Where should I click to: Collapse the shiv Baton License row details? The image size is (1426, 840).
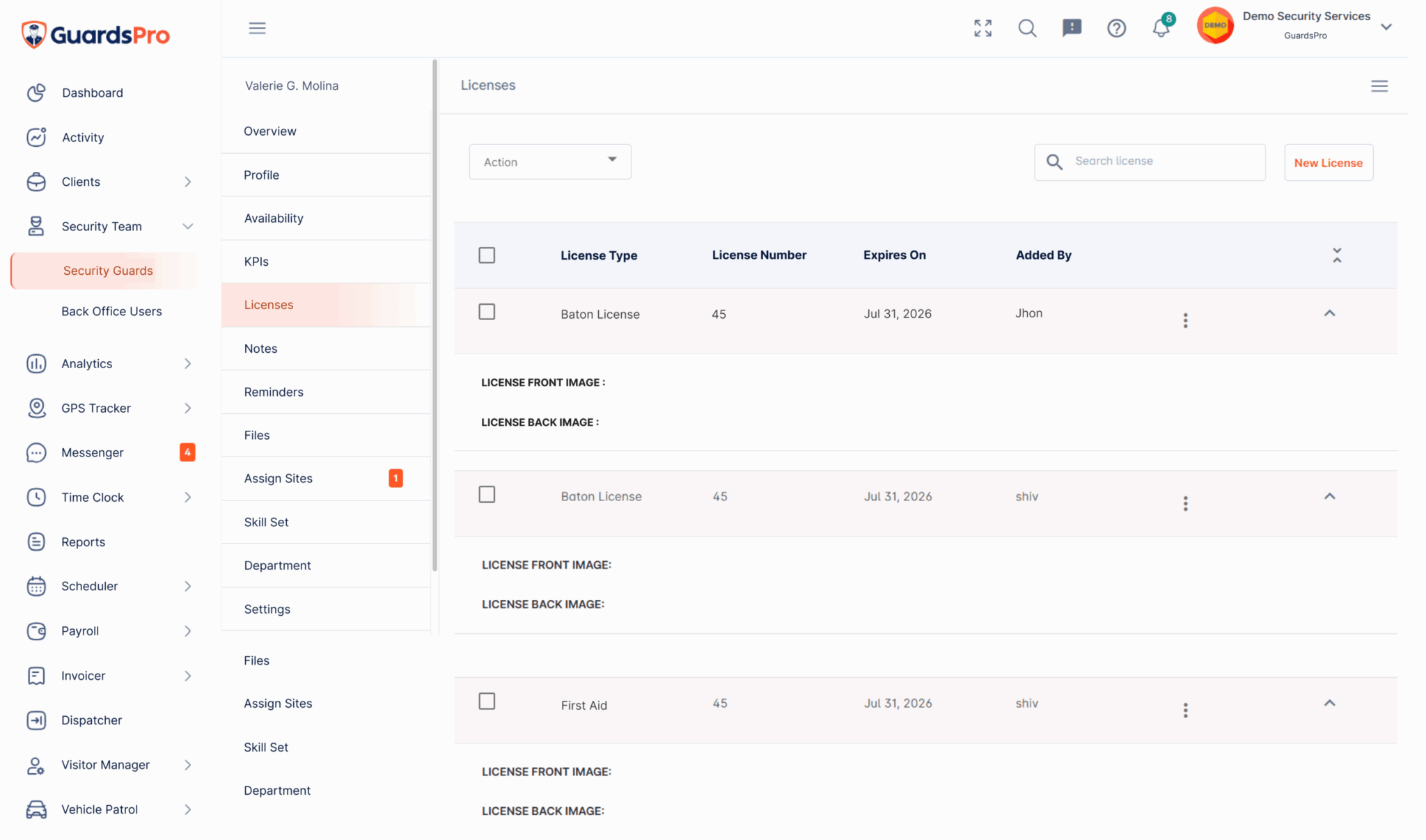[x=1329, y=496]
